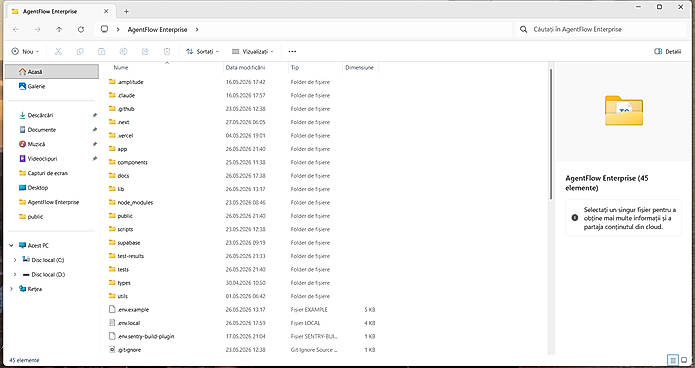Viewport: 695px width, 368px height.
Task: Click chevron after AgentFlow Enterprise breadcrumb
Action: (x=197, y=29)
